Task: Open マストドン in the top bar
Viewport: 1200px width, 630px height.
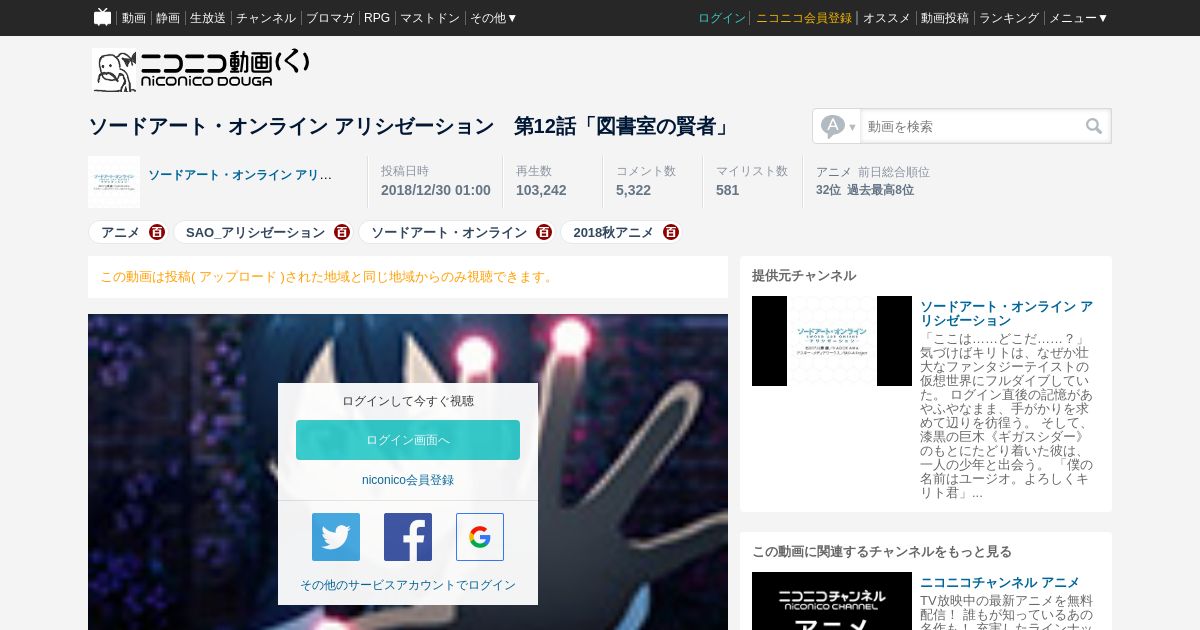Action: pos(430,18)
